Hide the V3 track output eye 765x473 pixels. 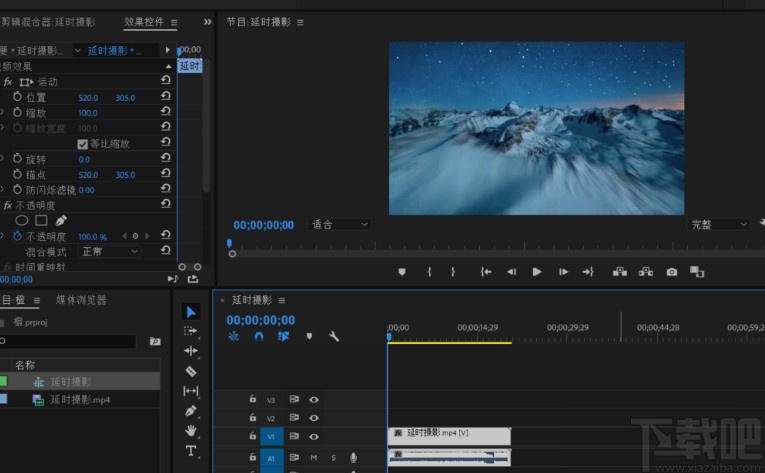314,399
